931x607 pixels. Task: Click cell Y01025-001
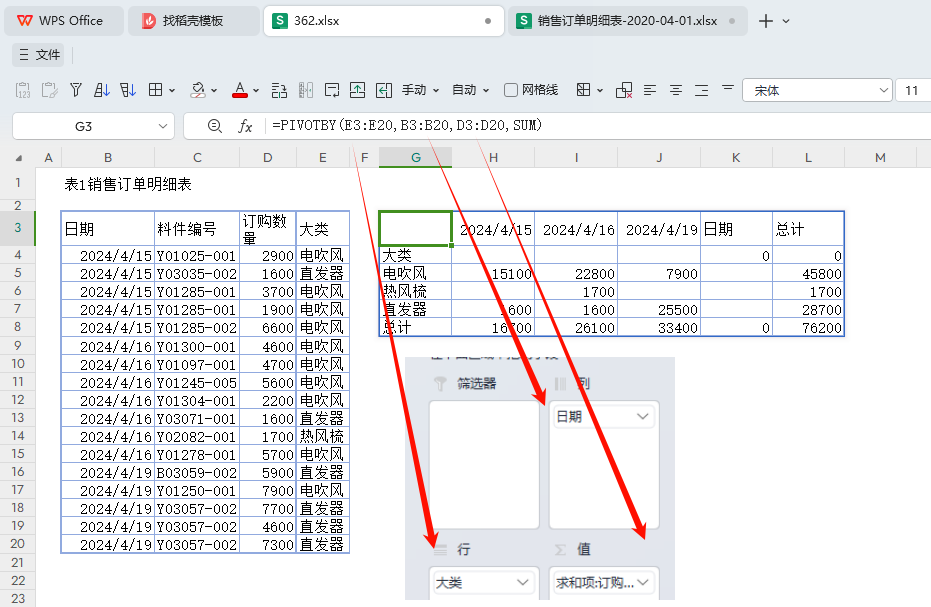[197, 256]
